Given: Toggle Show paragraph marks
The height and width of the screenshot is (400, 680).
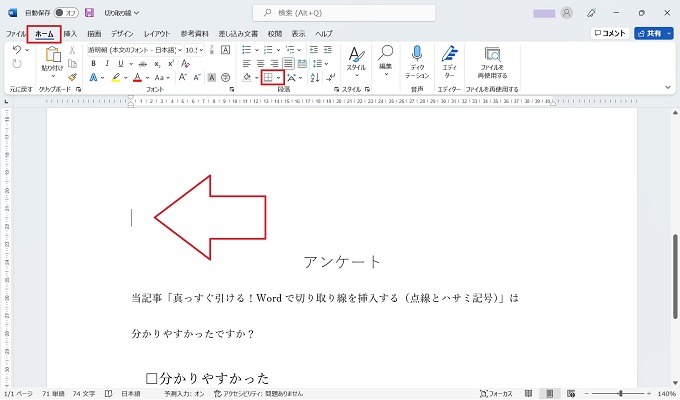Looking at the screenshot, I should click(x=330, y=78).
